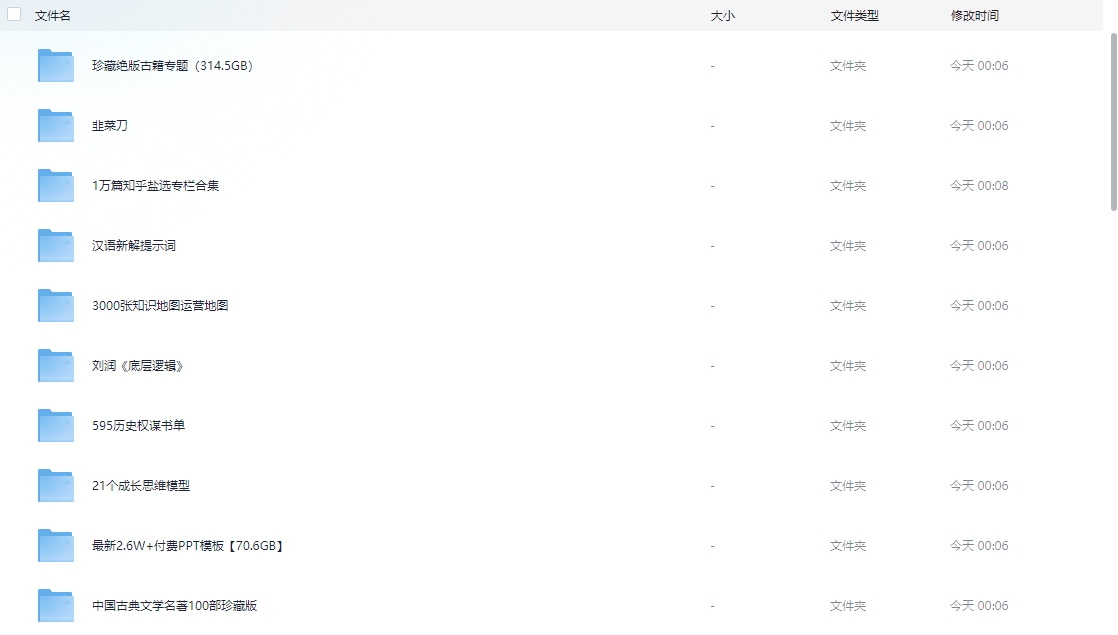The height and width of the screenshot is (635, 1118).
Task: Click the 汉语新解提示词 folder icon
Action: 56,246
